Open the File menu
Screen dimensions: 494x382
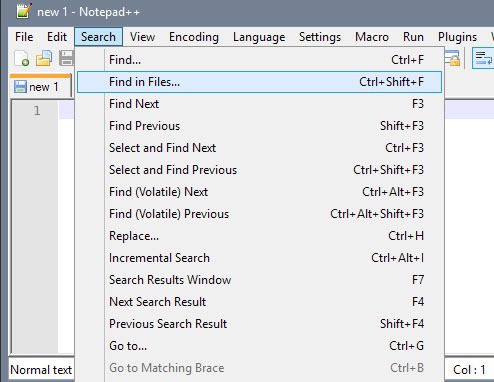pos(24,37)
